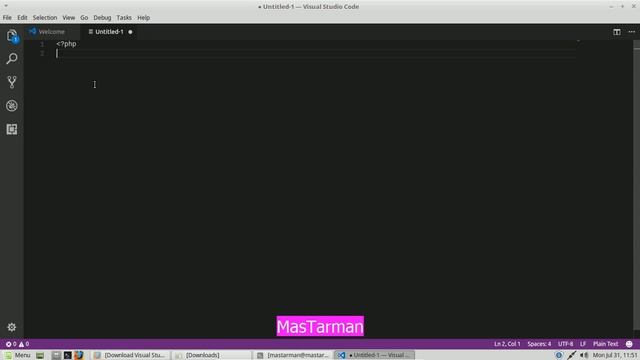Viewport: 640px width, 360px height.
Task: Open the taskbar Menu button
Action: click(x=17, y=355)
